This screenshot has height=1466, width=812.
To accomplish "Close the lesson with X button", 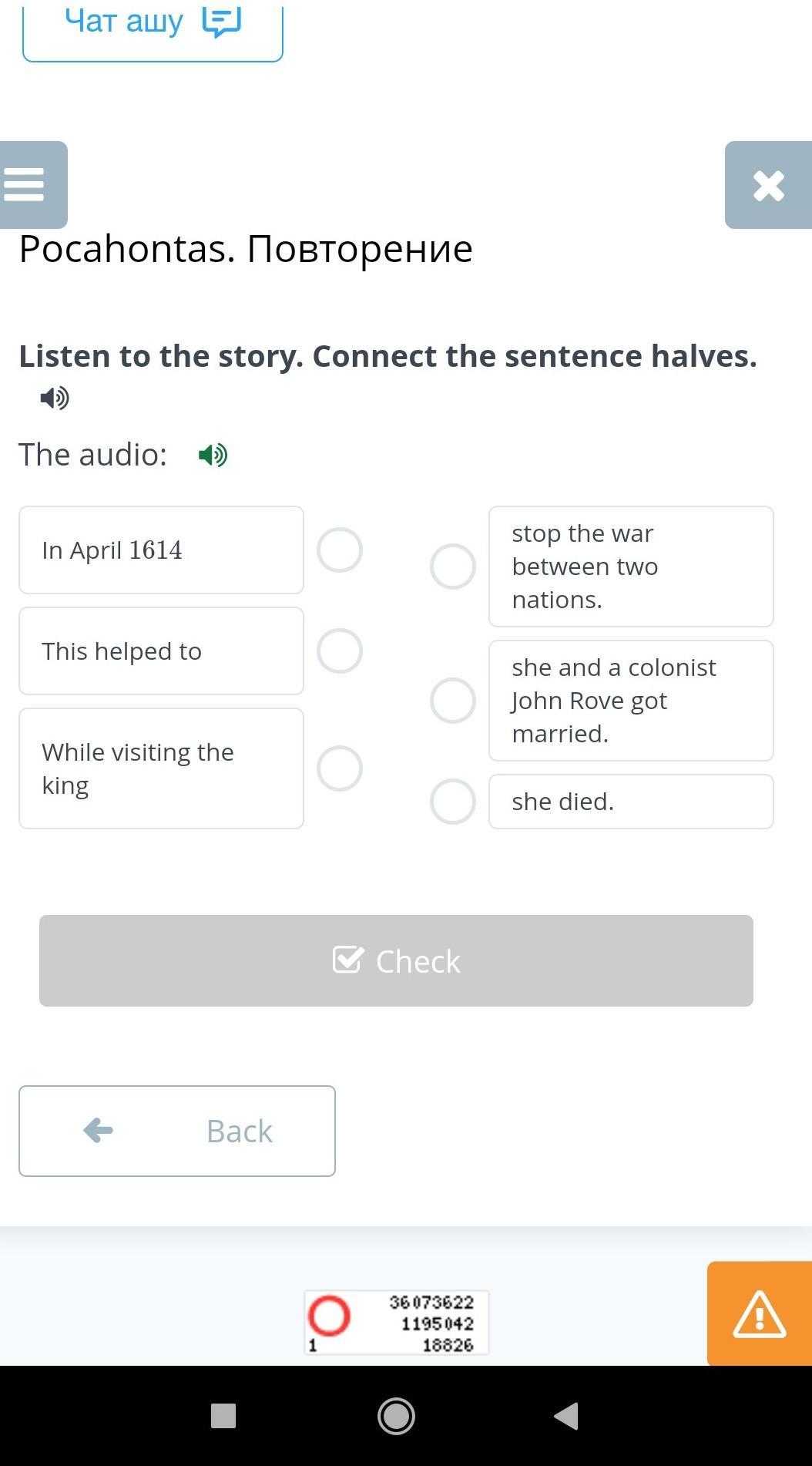I will click(x=768, y=185).
